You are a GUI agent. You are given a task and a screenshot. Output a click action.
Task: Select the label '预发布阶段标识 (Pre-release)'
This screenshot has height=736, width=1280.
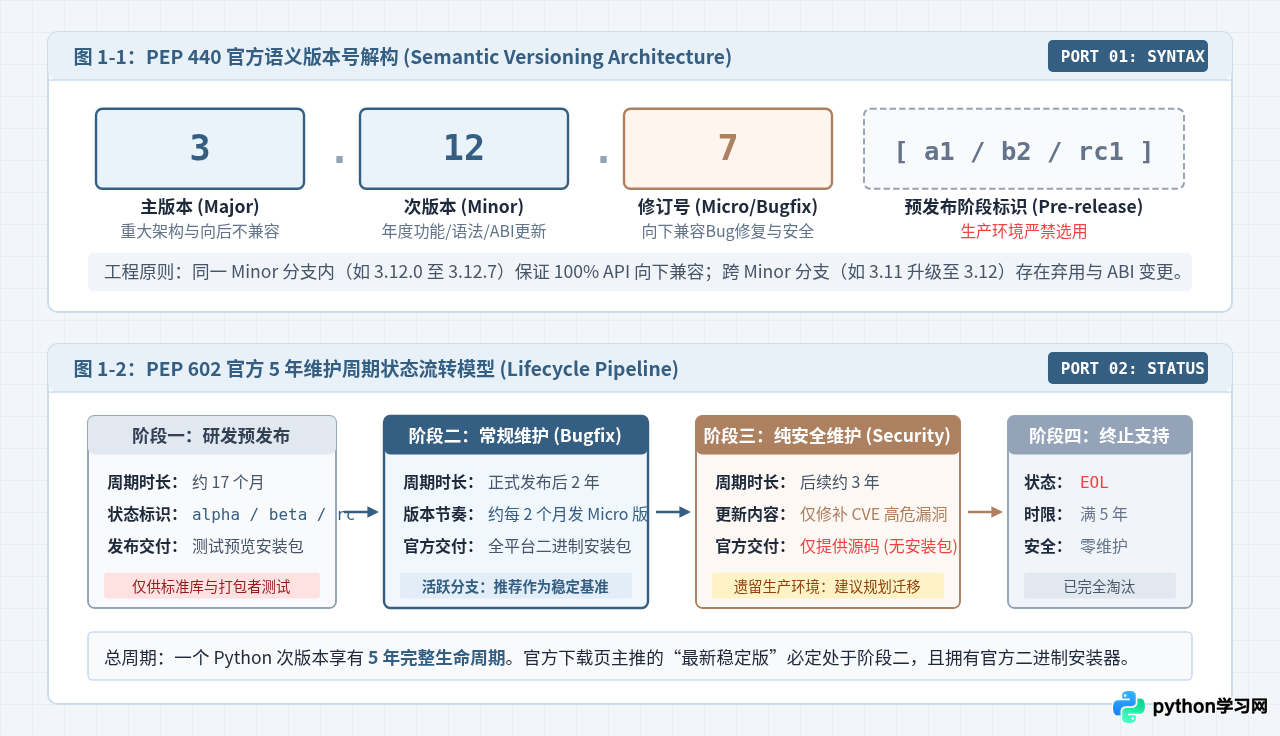pos(1024,207)
